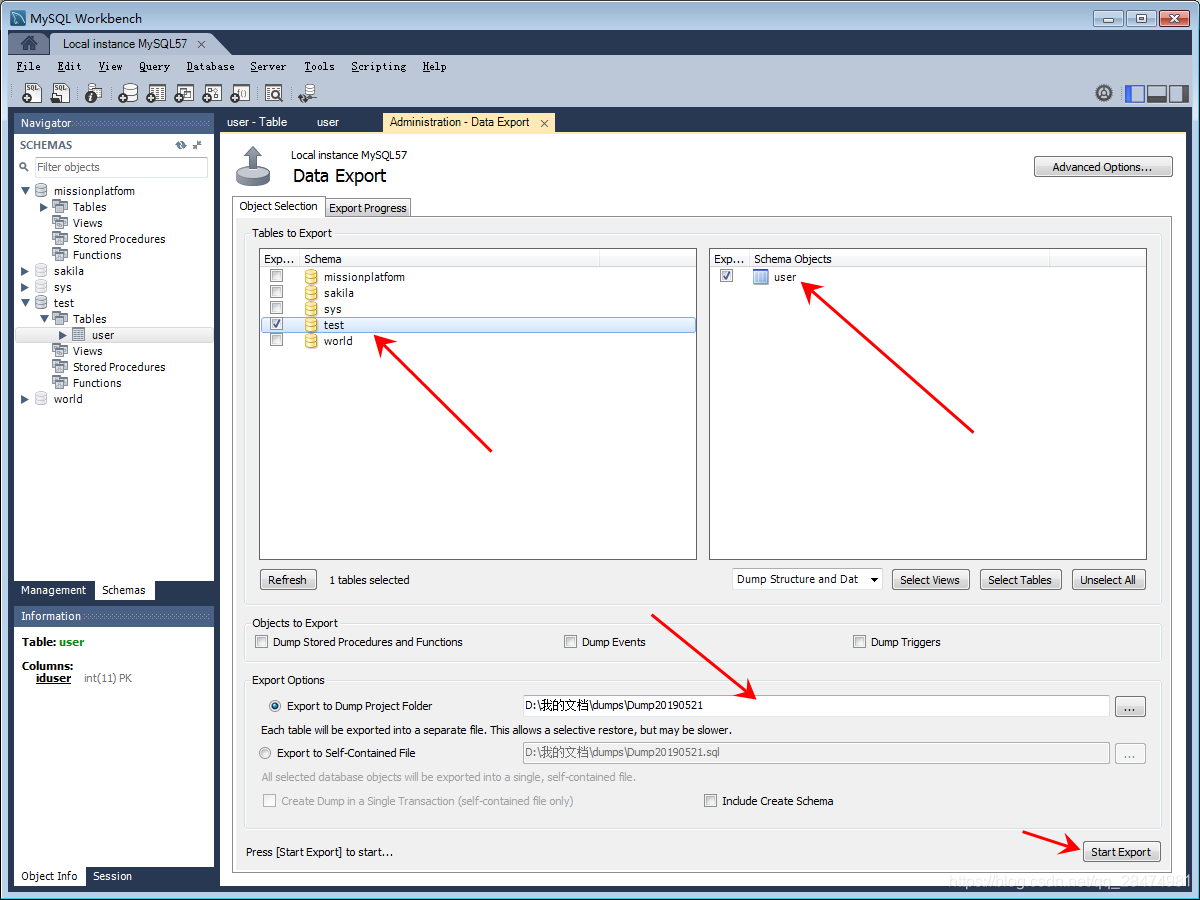
Task: Open the Dump Structure and Data dropdown
Action: click(x=807, y=580)
